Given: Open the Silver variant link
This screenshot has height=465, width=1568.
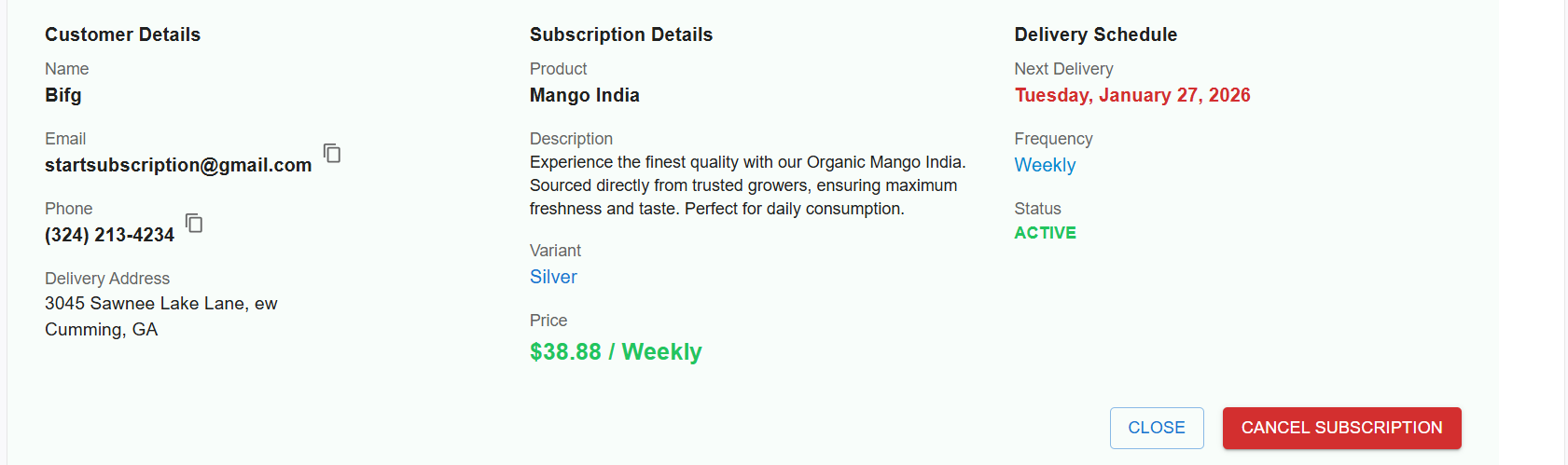Looking at the screenshot, I should 553,277.
